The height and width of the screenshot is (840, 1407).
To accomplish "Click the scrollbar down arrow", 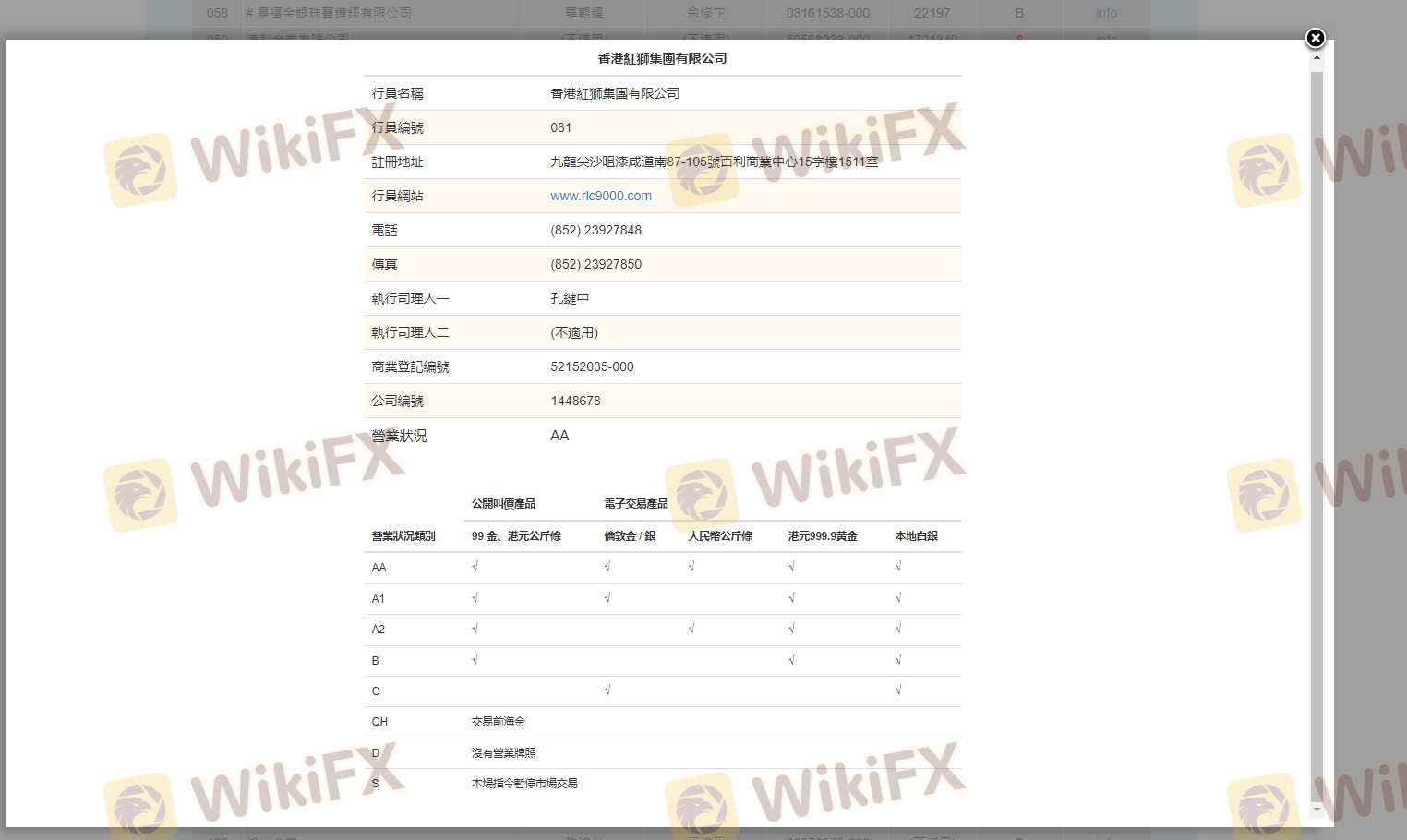I will click(x=1317, y=810).
